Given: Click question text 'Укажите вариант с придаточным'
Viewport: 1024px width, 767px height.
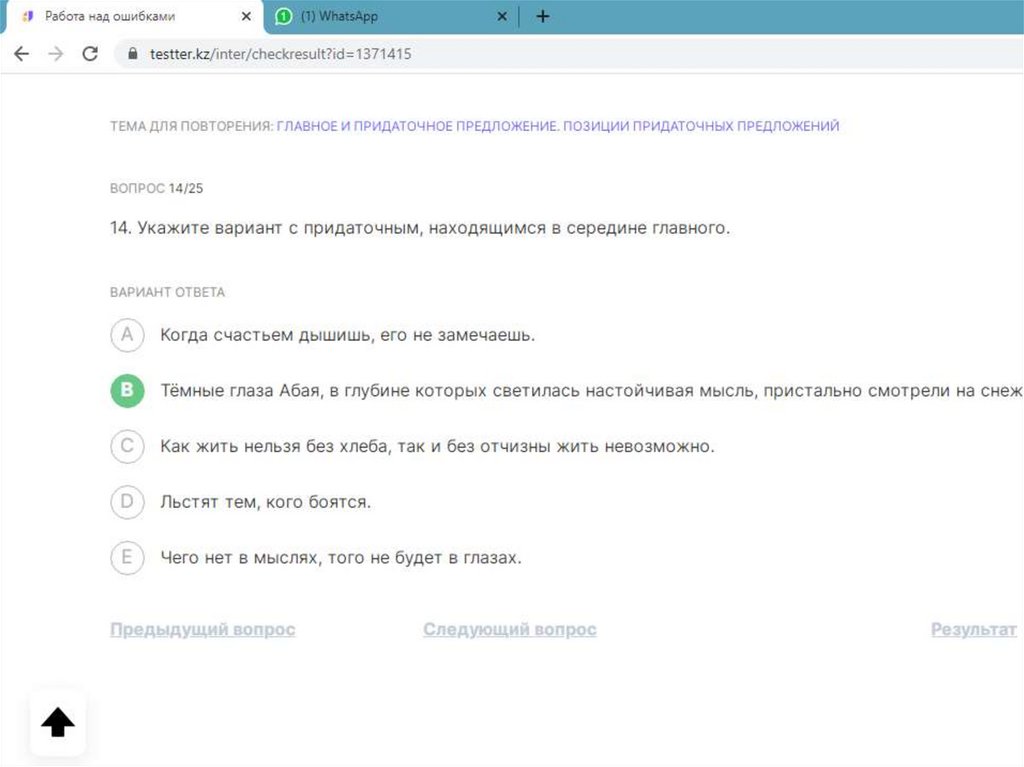Looking at the screenshot, I should point(280,228).
